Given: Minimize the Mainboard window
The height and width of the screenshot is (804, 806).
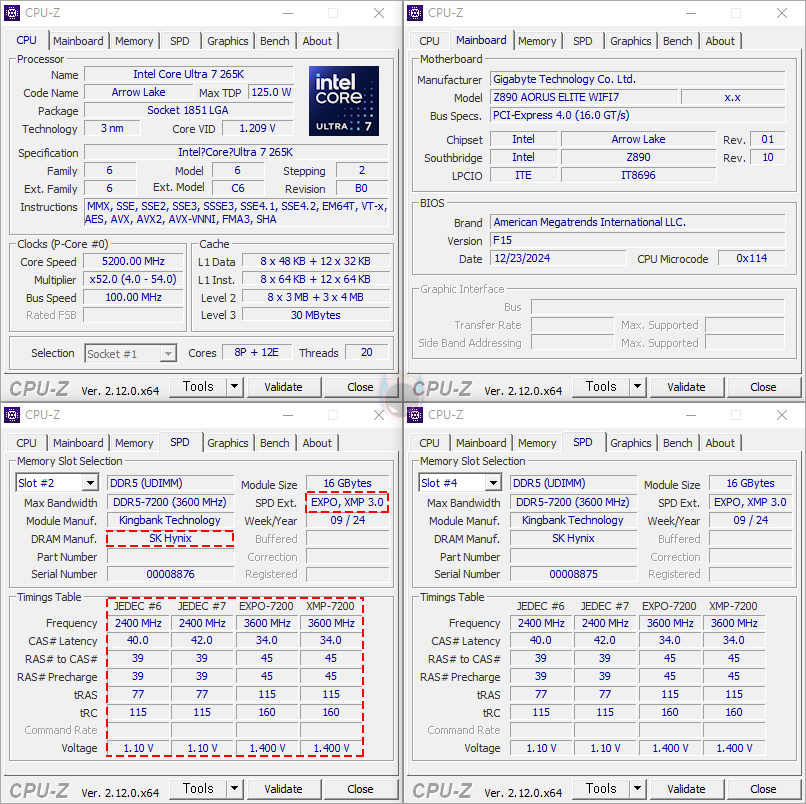Looking at the screenshot, I should pyautogui.click(x=691, y=13).
